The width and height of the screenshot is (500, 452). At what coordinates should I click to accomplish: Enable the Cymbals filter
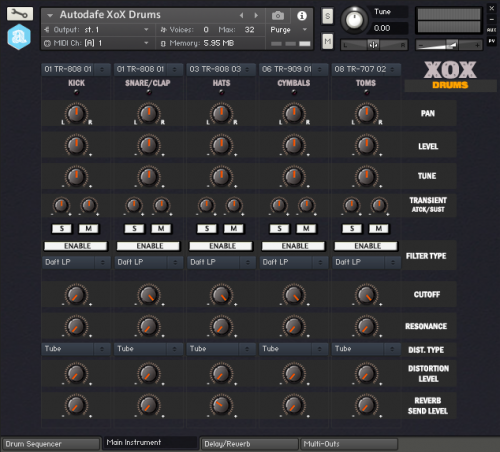(x=293, y=246)
